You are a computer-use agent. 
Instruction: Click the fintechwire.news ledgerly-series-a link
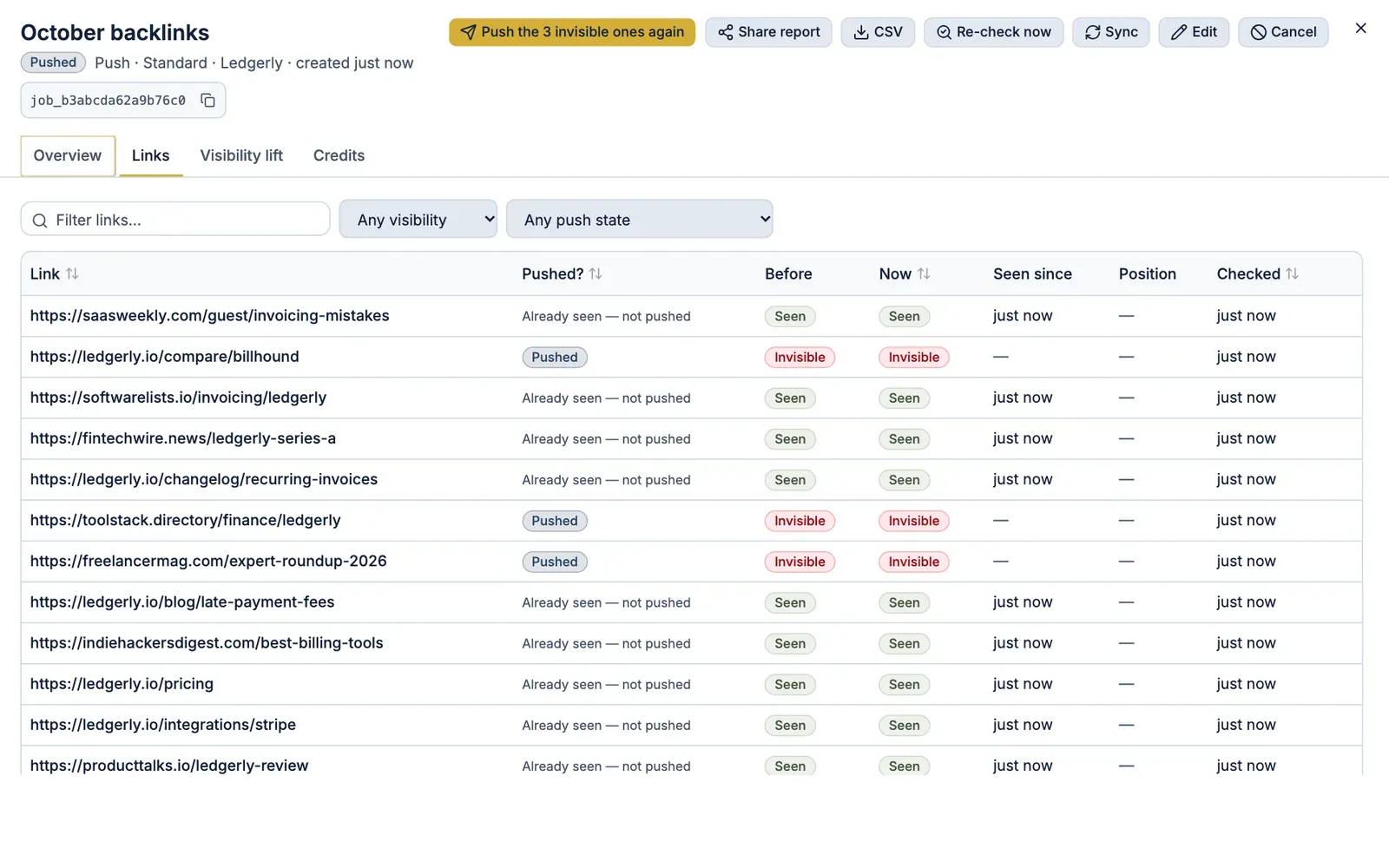click(x=182, y=438)
